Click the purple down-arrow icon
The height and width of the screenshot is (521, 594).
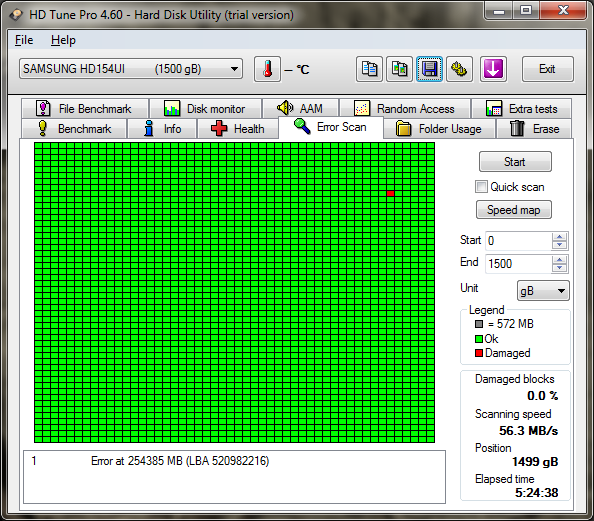[493, 69]
